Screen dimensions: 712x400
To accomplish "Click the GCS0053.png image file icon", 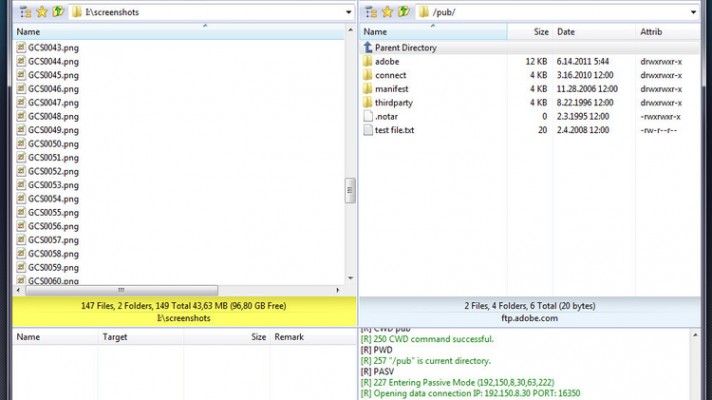I will coord(21,184).
